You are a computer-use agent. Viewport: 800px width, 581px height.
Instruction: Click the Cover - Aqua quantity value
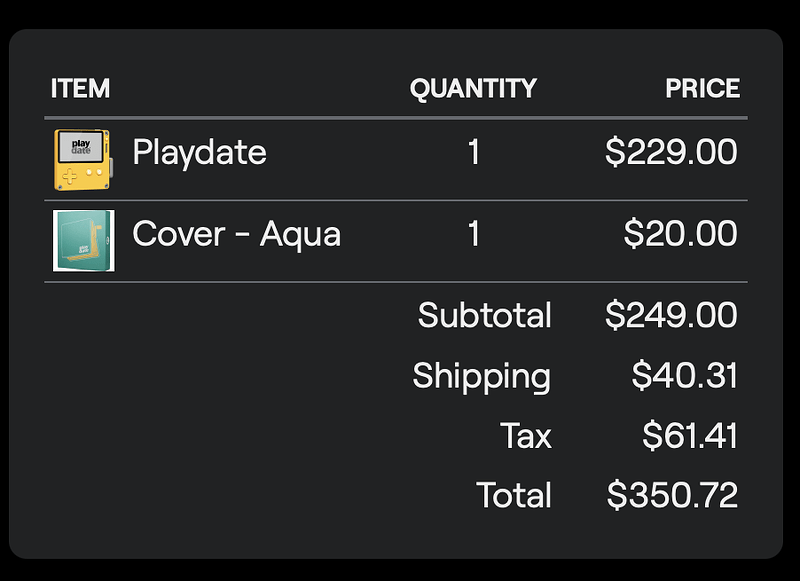[473, 234]
